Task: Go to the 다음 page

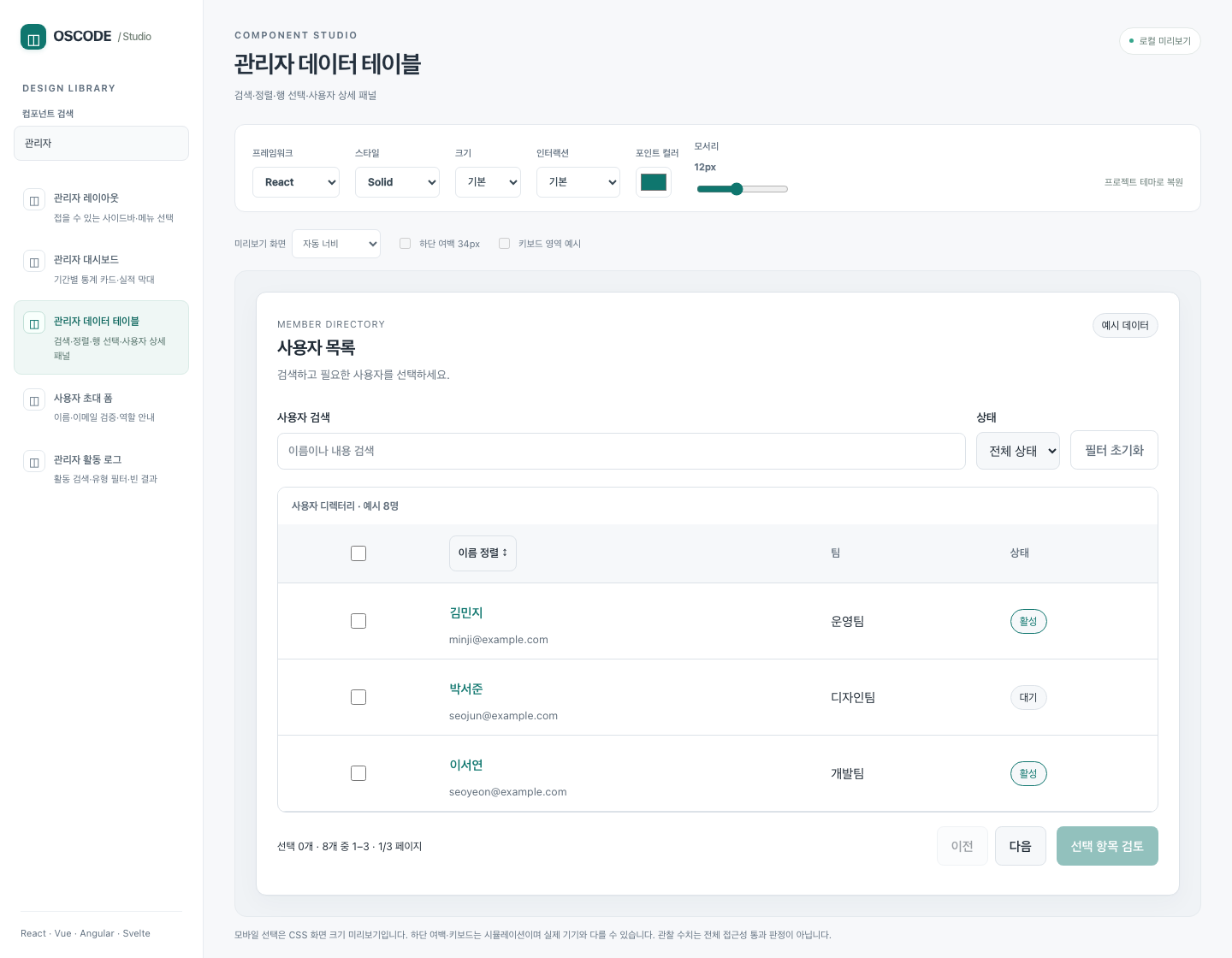Action: tap(1021, 846)
